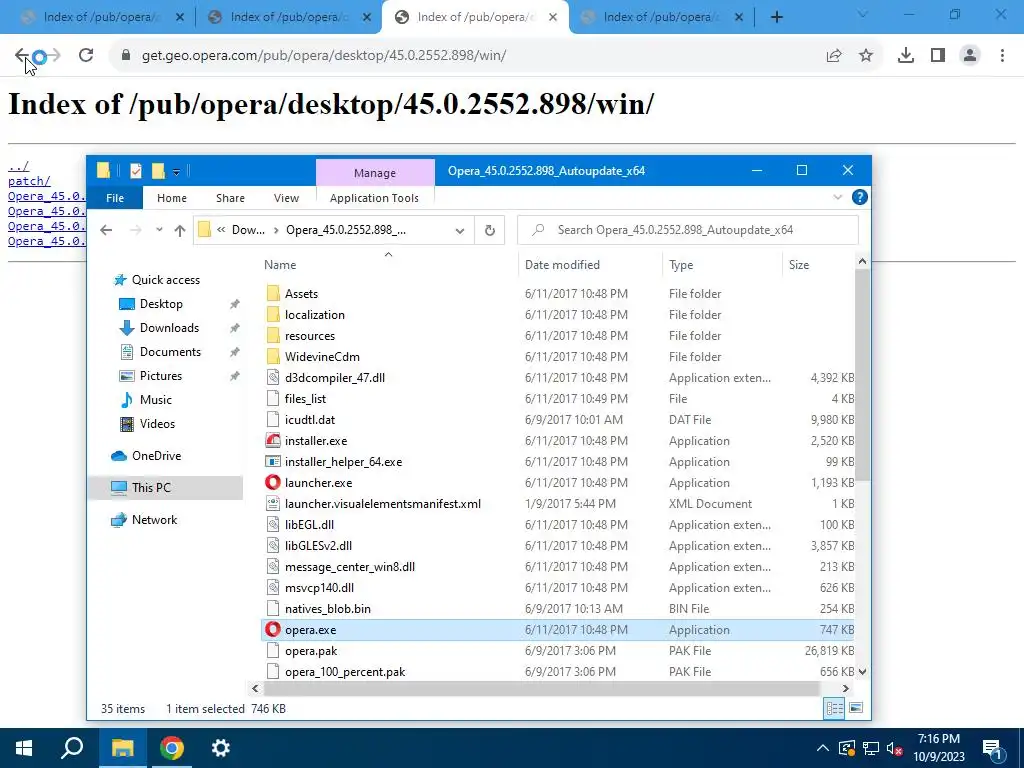Select the Assets folder
The height and width of the screenshot is (768, 1024).
(x=301, y=294)
